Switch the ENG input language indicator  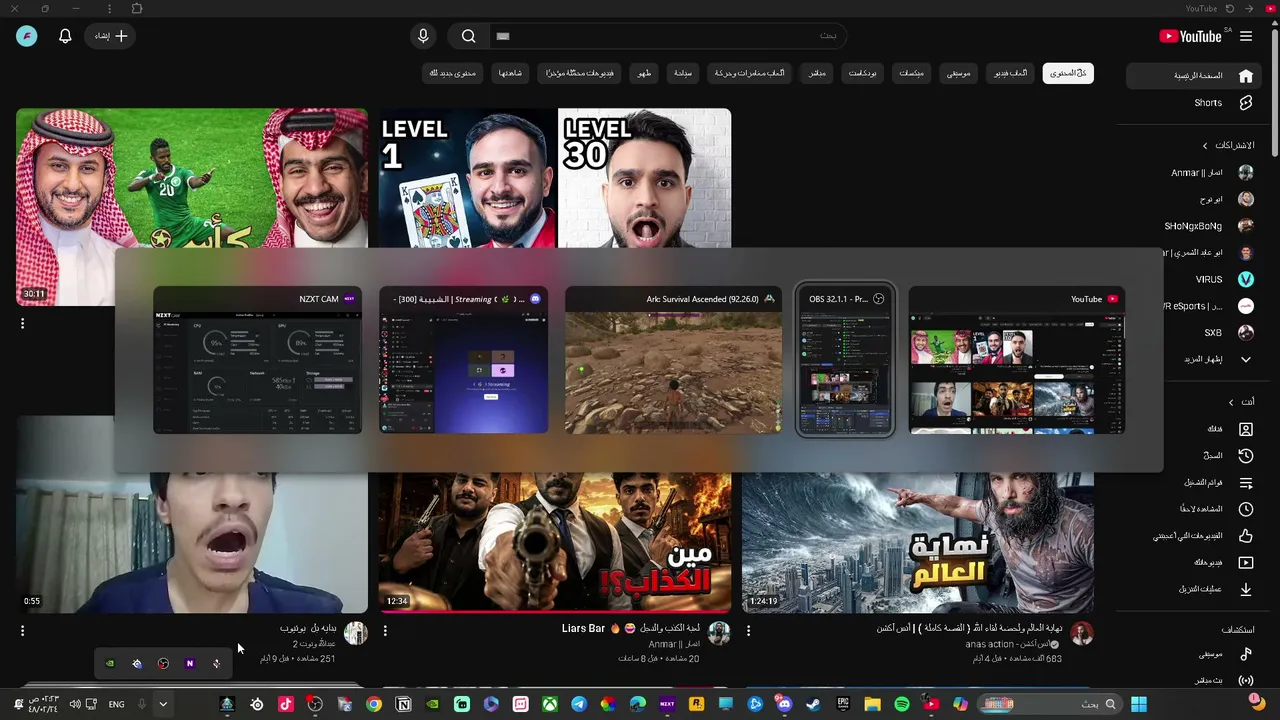117,704
